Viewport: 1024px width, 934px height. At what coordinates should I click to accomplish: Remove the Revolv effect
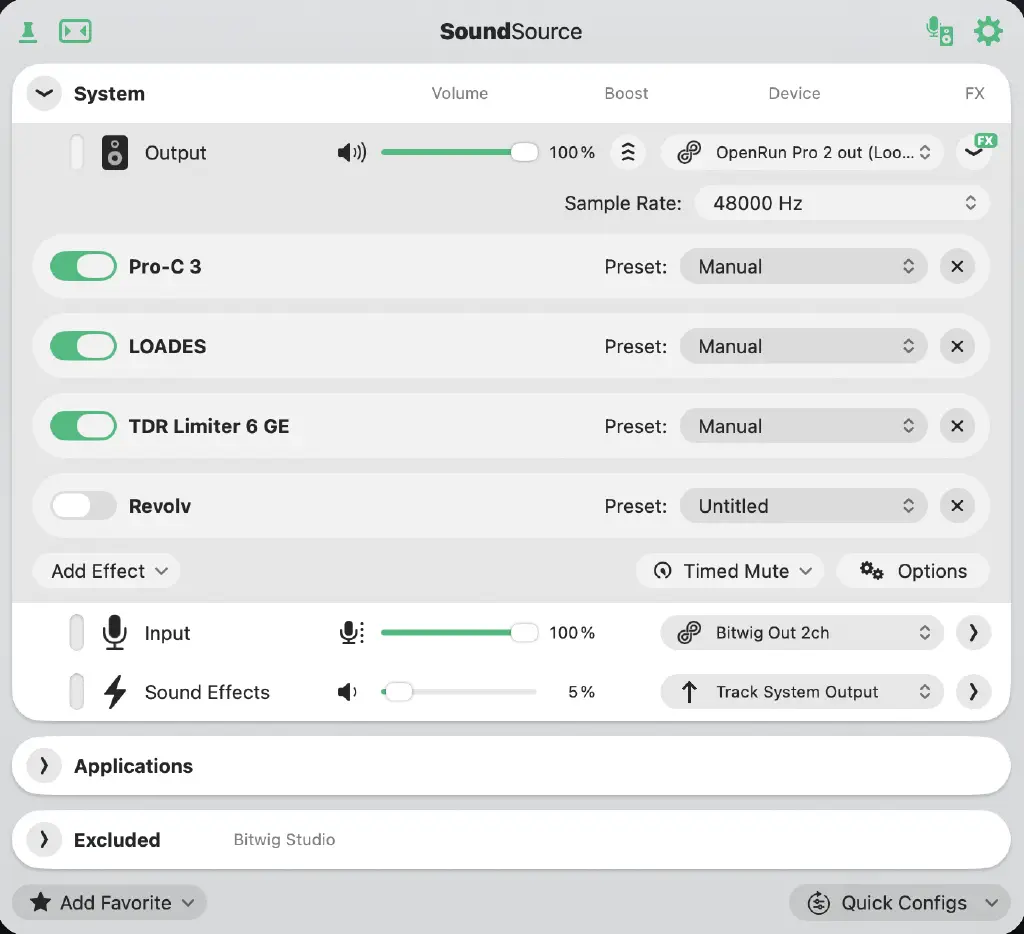pyautogui.click(x=957, y=506)
